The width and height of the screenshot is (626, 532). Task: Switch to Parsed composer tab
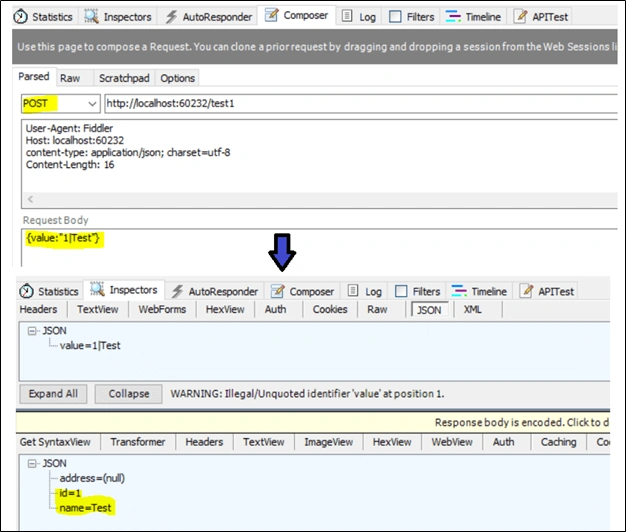[x=34, y=76]
